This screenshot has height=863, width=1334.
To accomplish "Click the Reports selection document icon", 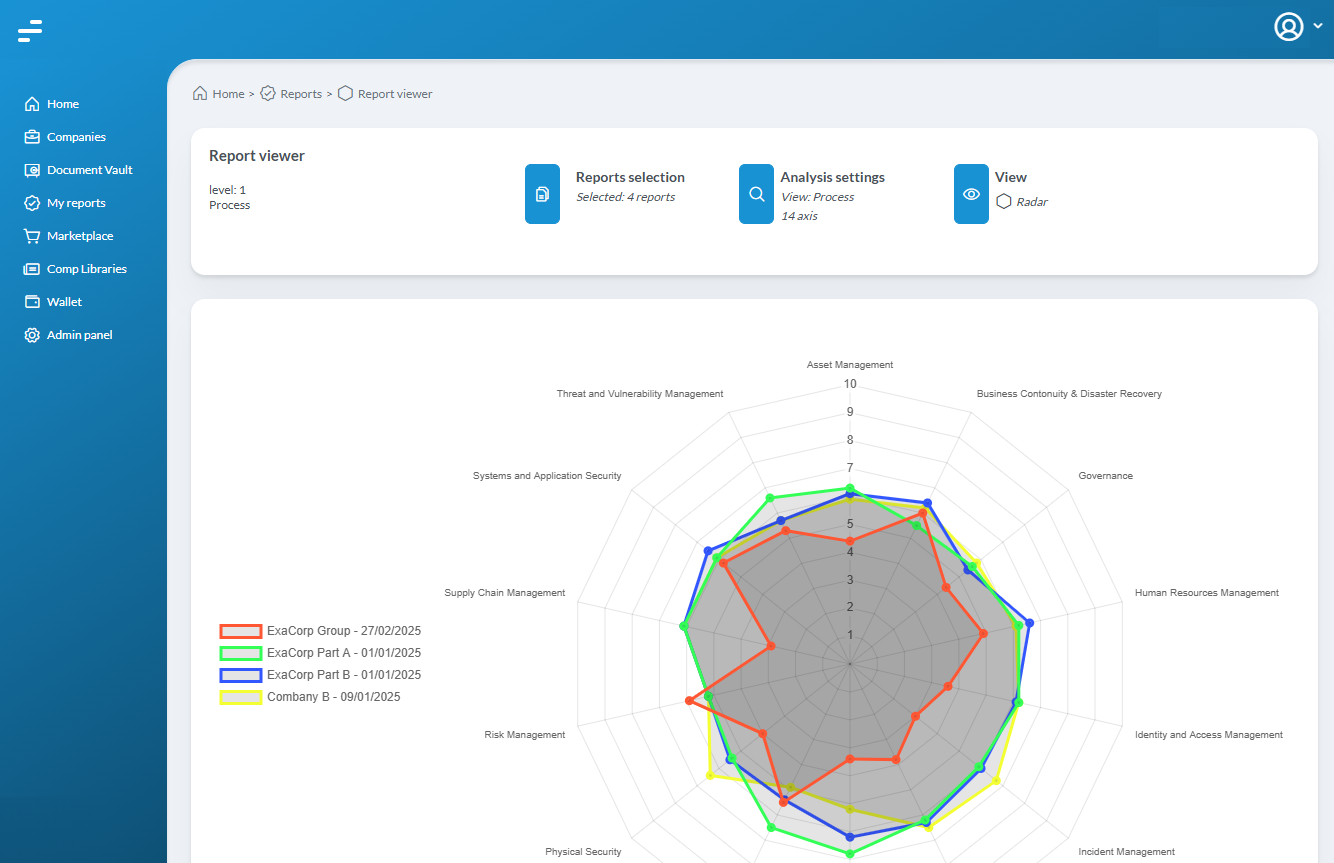I will (542, 194).
